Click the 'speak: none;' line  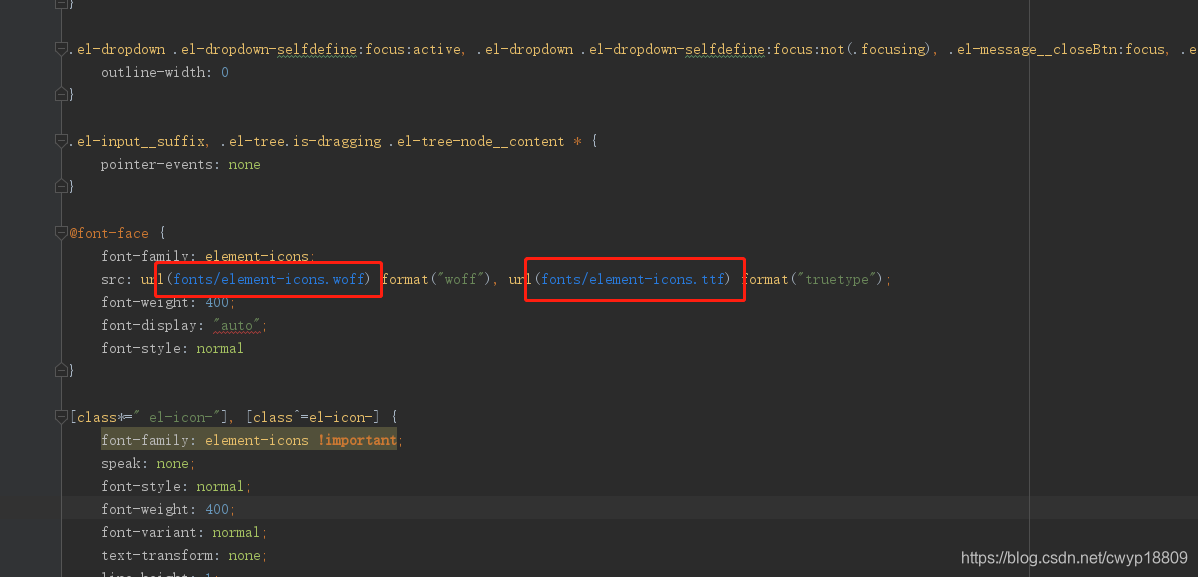coord(149,463)
